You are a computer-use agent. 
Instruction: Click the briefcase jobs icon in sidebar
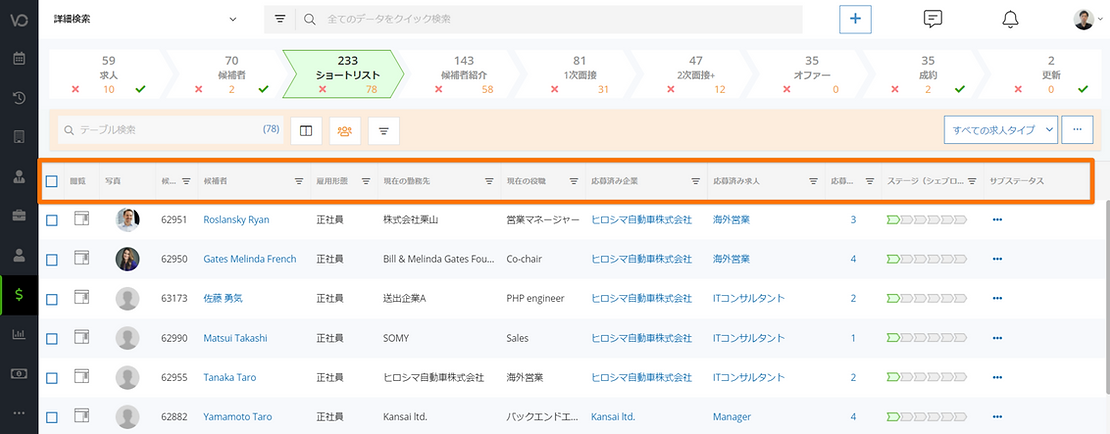tap(19, 215)
